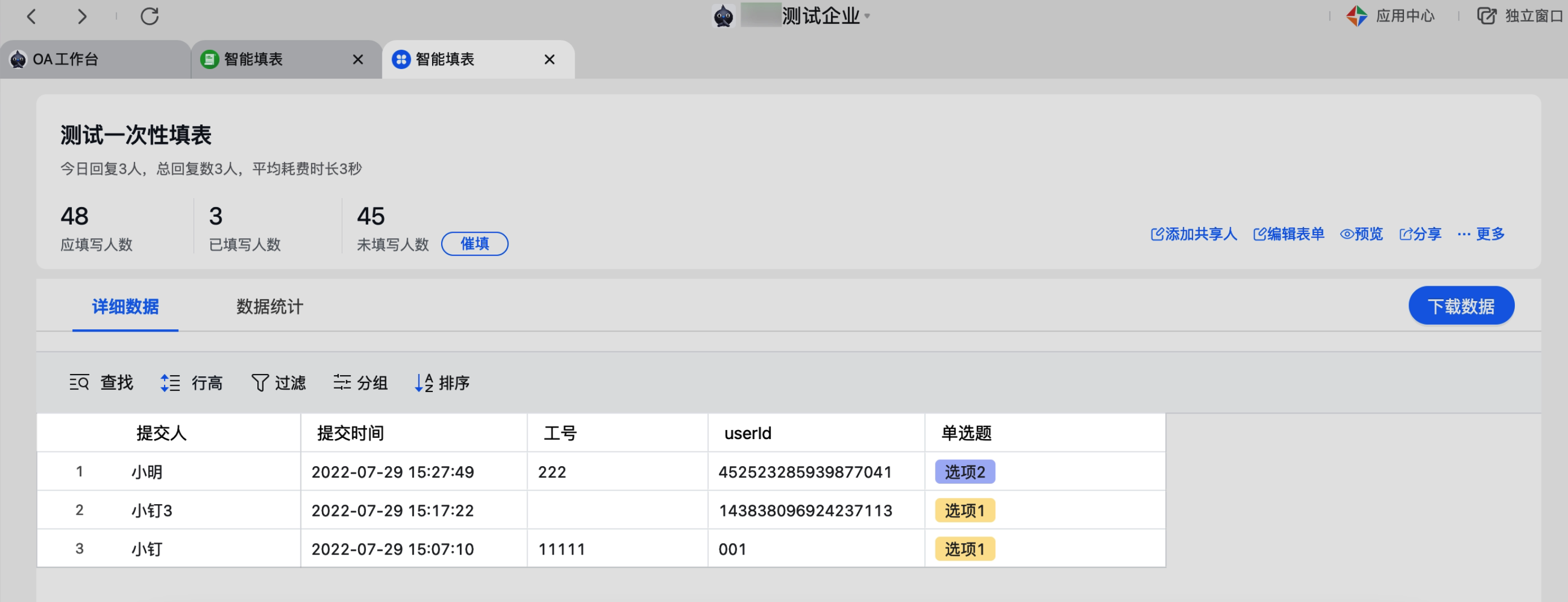Click userId 143838096924237113

805,510
